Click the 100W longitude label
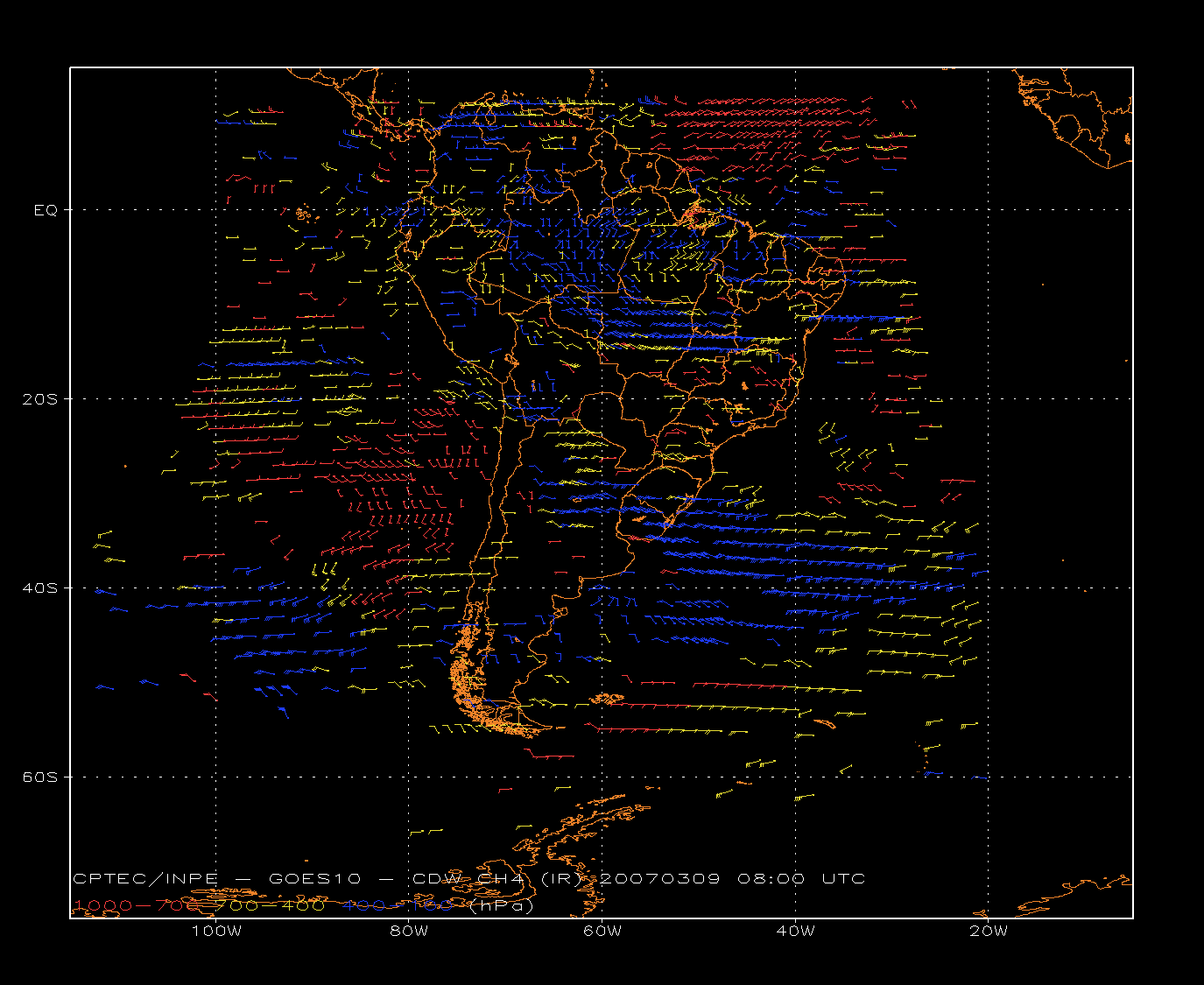Screen dimensions: 1204x985 216,931
